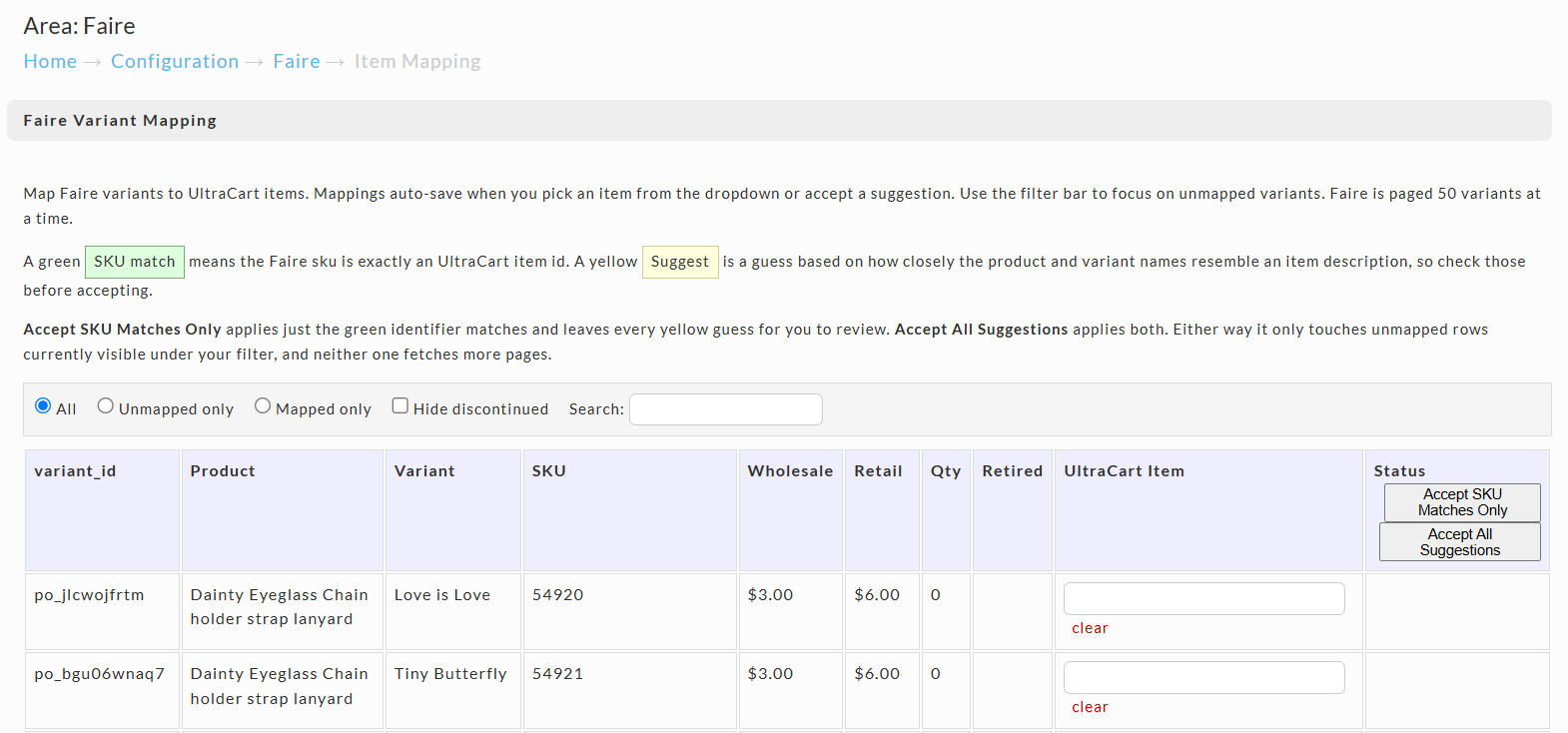This screenshot has width=1568, height=733.
Task: Click the Item Mapping breadcrumb text
Action: pyautogui.click(x=417, y=61)
